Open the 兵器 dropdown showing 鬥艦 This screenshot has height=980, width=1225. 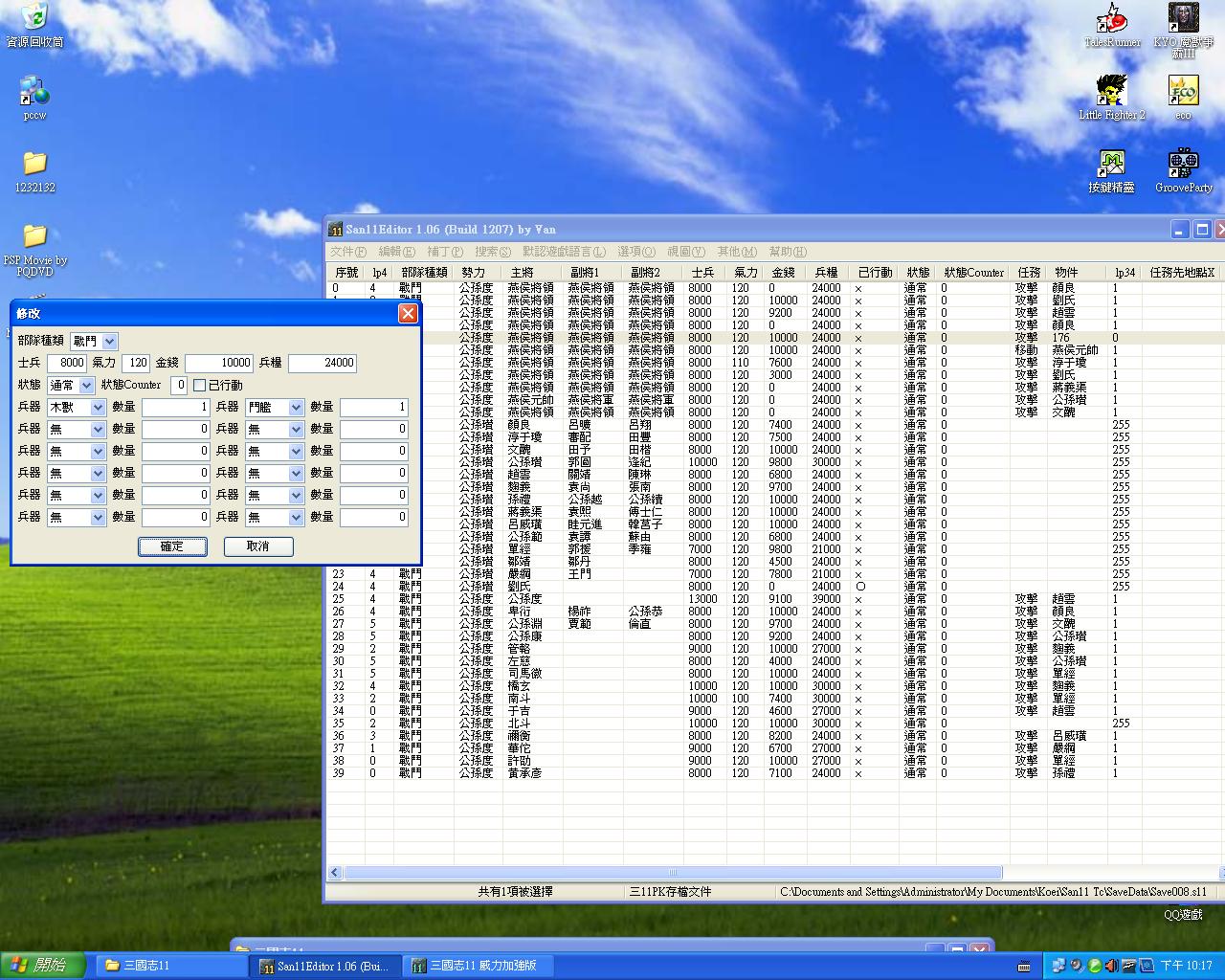296,407
